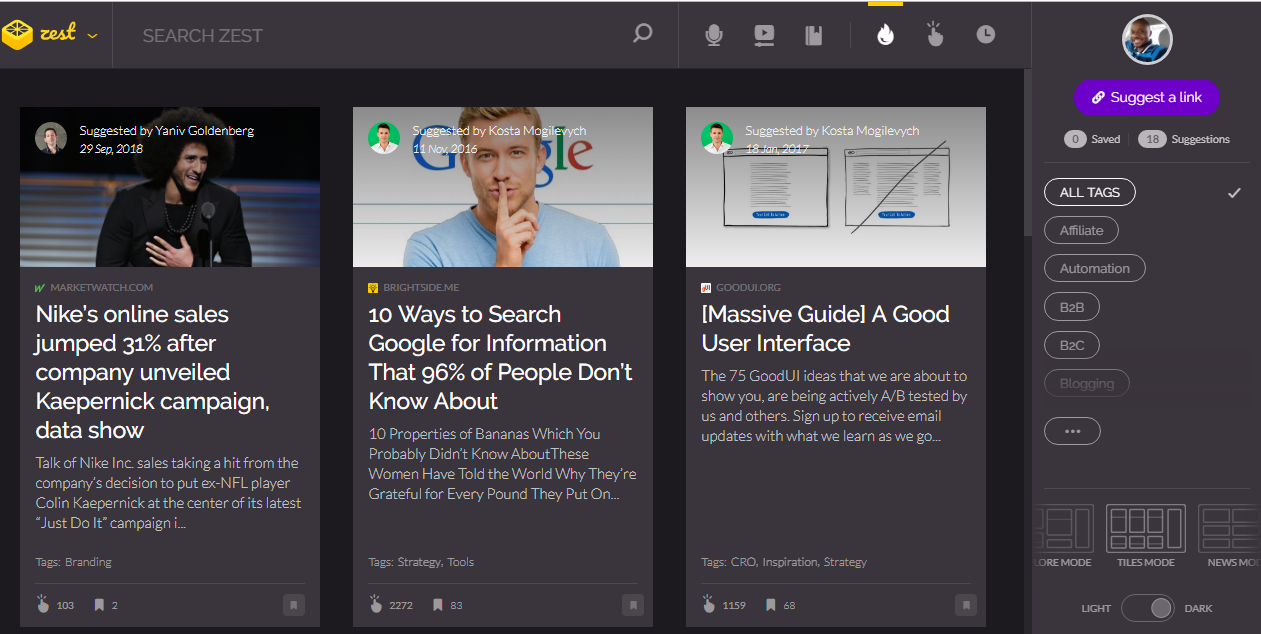The width and height of the screenshot is (1261, 634).
Task: Click the bookmark count icon showing 2
Action: click(99, 605)
